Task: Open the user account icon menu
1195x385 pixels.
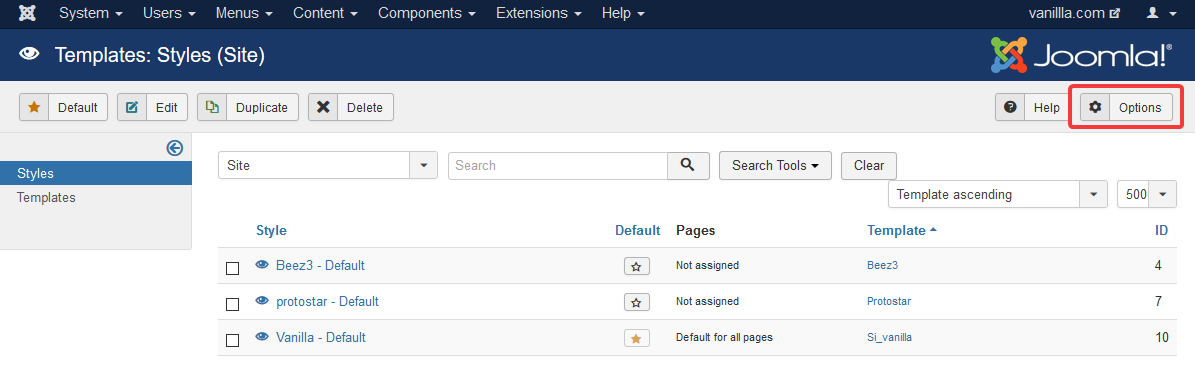Action: tap(1161, 13)
